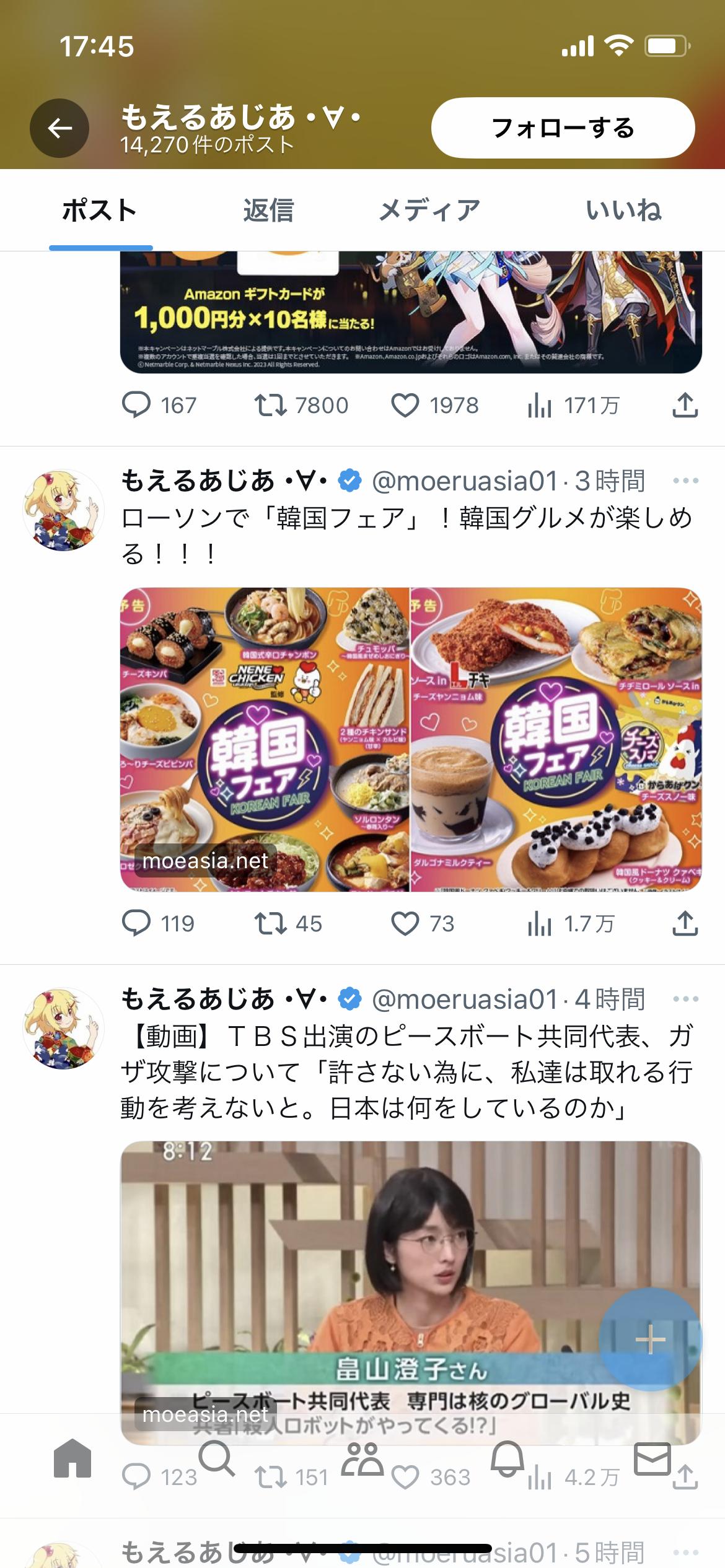
Task: Like the Lawson Korean fair post
Action: click(405, 923)
